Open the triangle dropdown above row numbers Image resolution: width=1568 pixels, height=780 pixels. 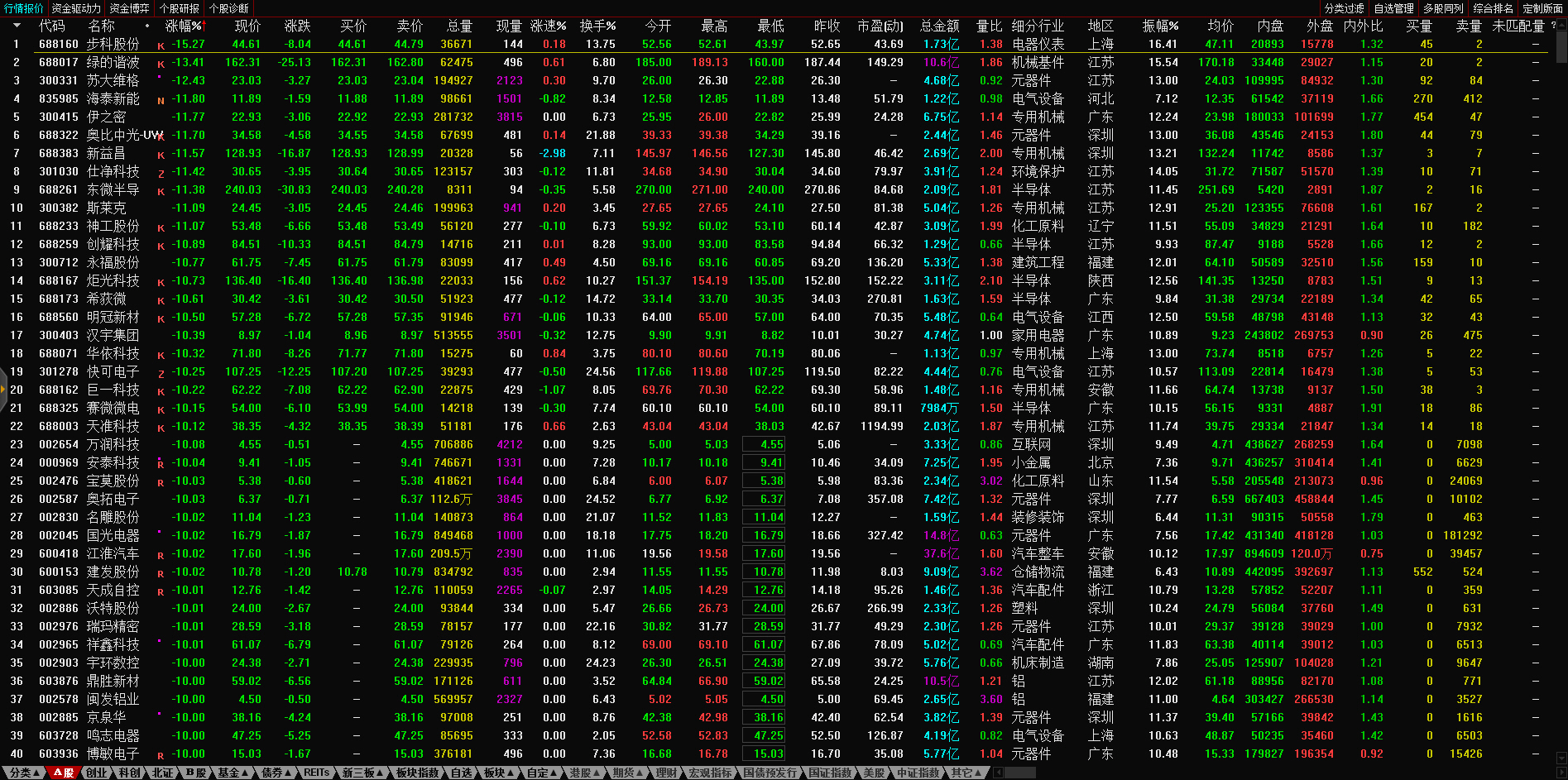16,26
